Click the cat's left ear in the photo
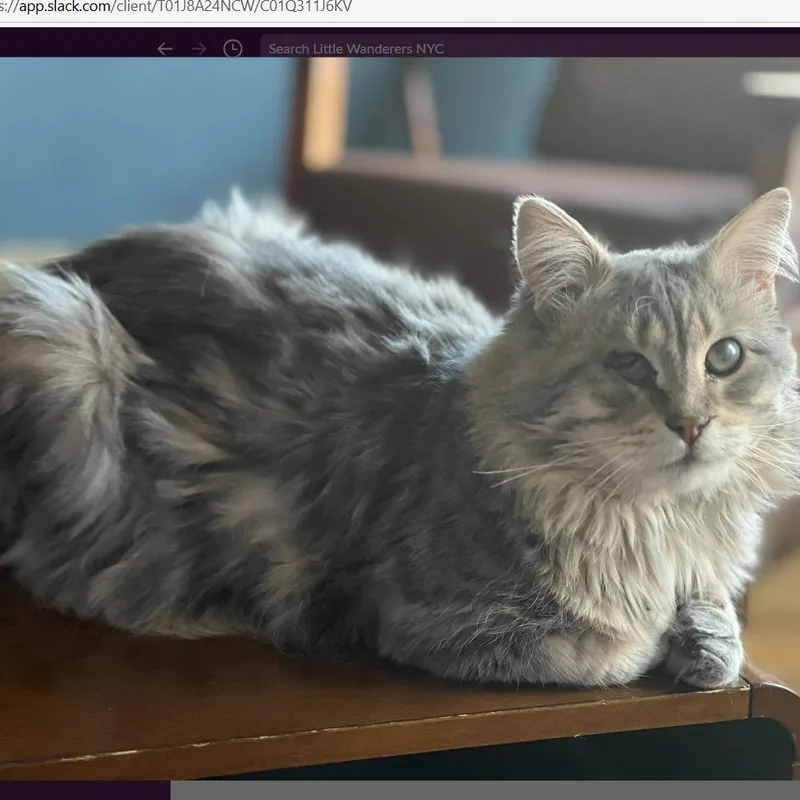 [x=553, y=245]
